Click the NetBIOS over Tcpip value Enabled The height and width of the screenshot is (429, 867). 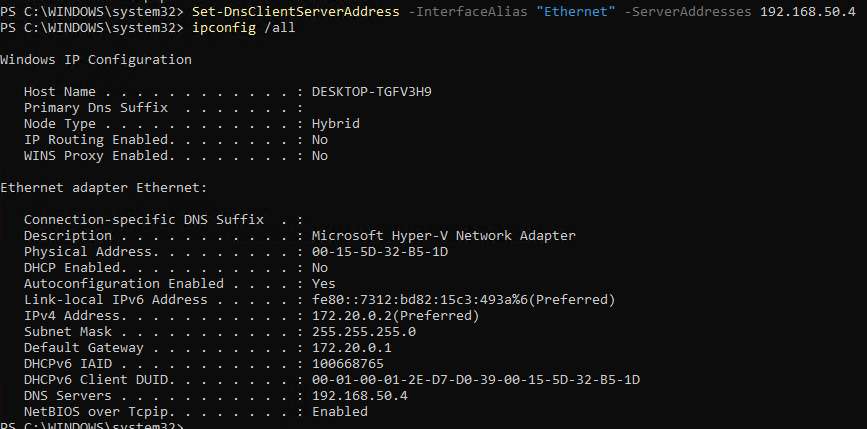339,412
